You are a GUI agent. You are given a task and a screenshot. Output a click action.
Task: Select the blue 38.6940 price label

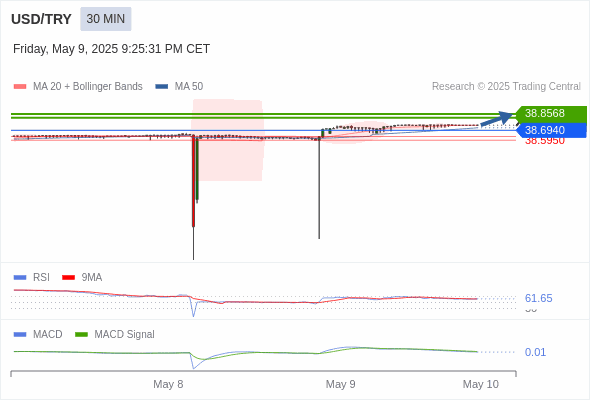551,130
